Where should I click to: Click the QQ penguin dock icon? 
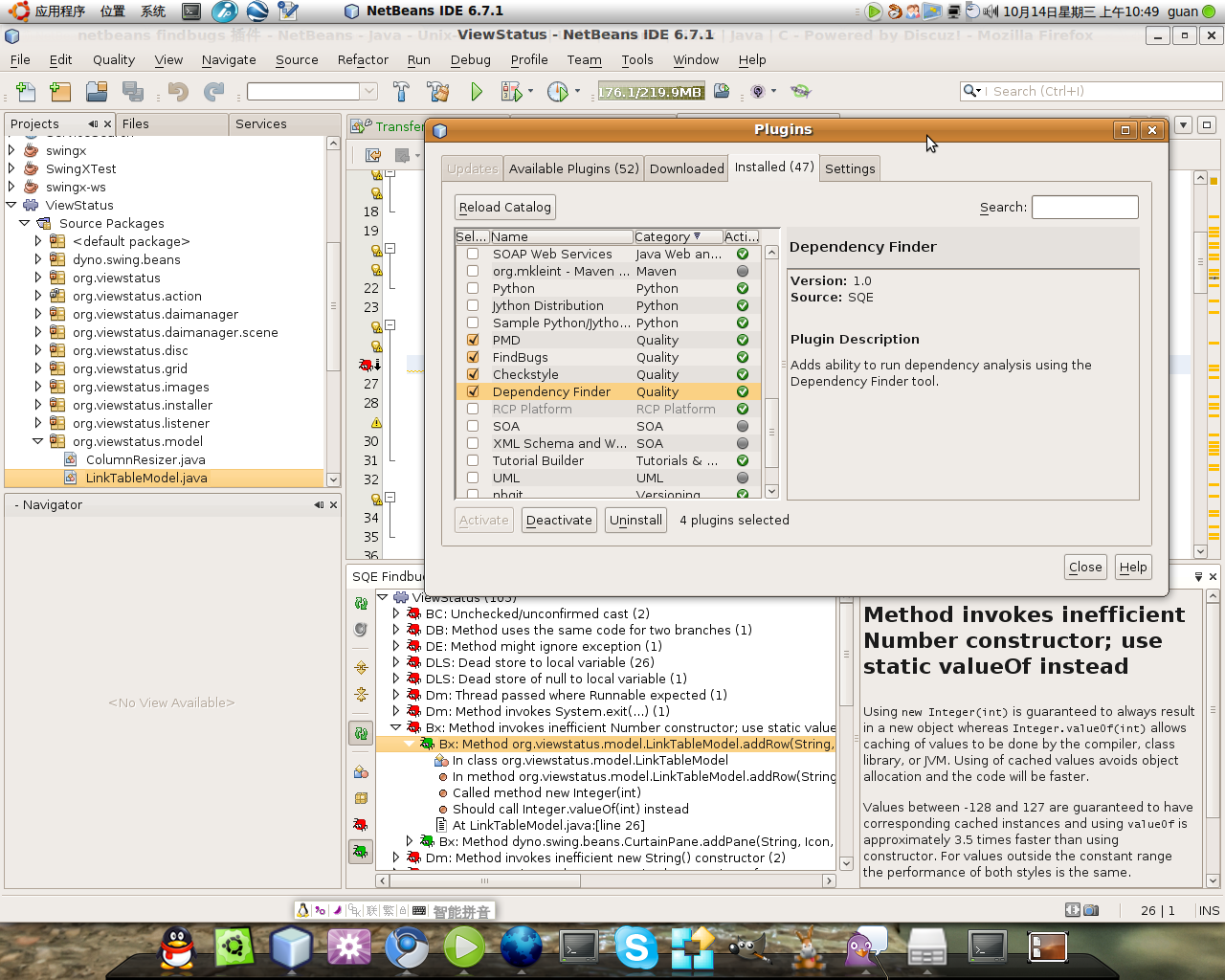(x=176, y=947)
